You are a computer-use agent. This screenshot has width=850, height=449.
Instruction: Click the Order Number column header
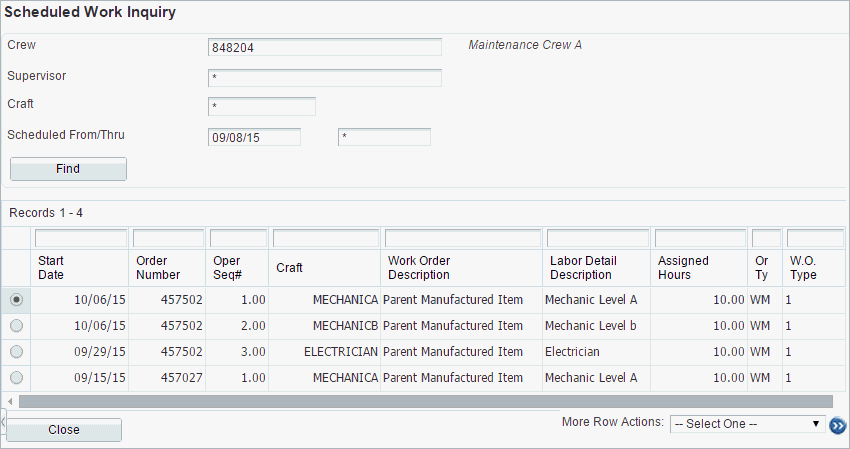pyautogui.click(x=158, y=267)
